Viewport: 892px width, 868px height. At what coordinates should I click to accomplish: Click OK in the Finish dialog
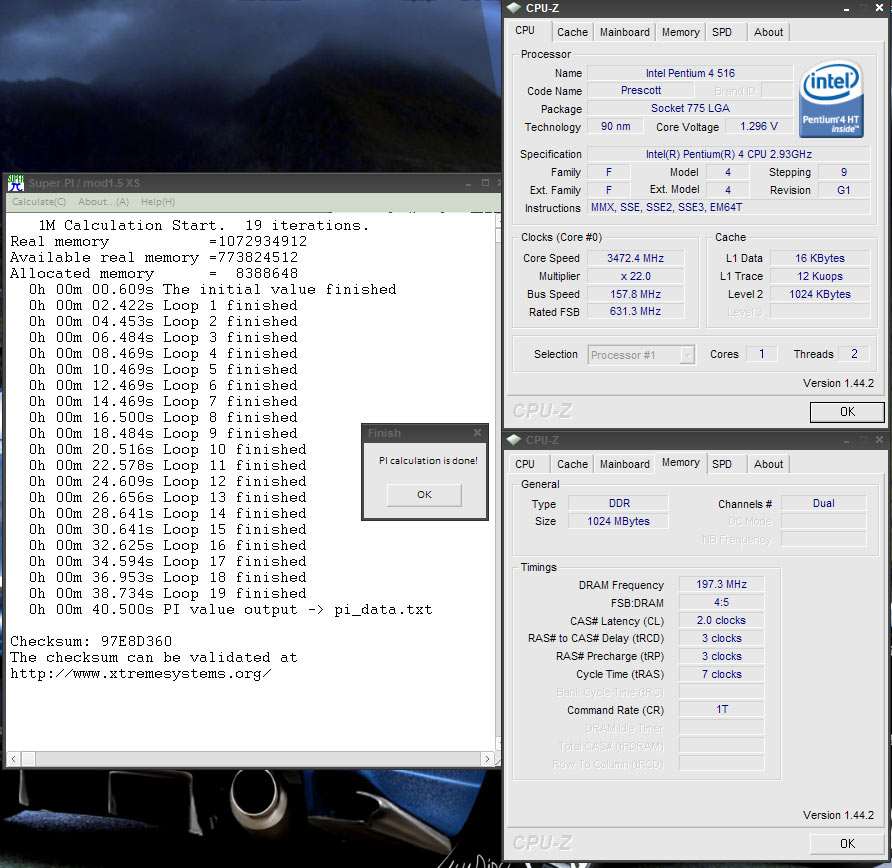point(424,495)
